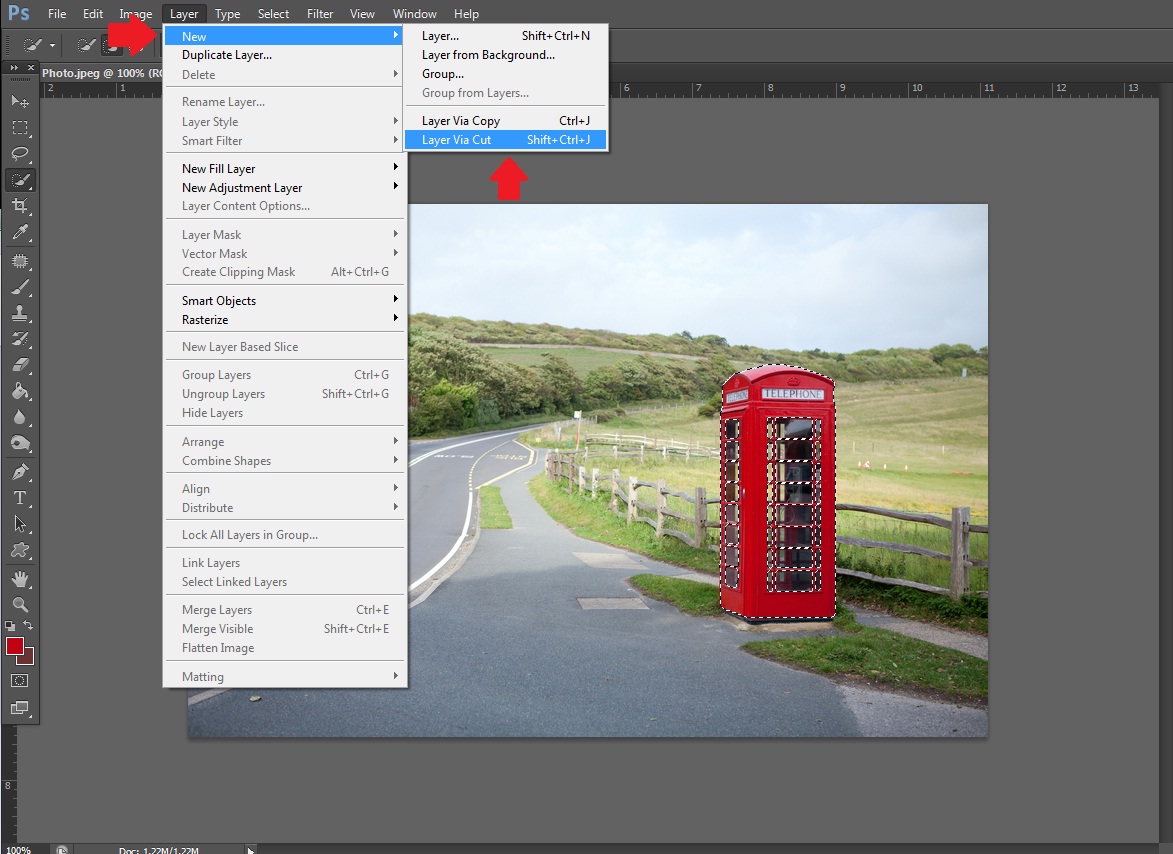Click Layer from Background... option

pyautogui.click(x=488, y=55)
